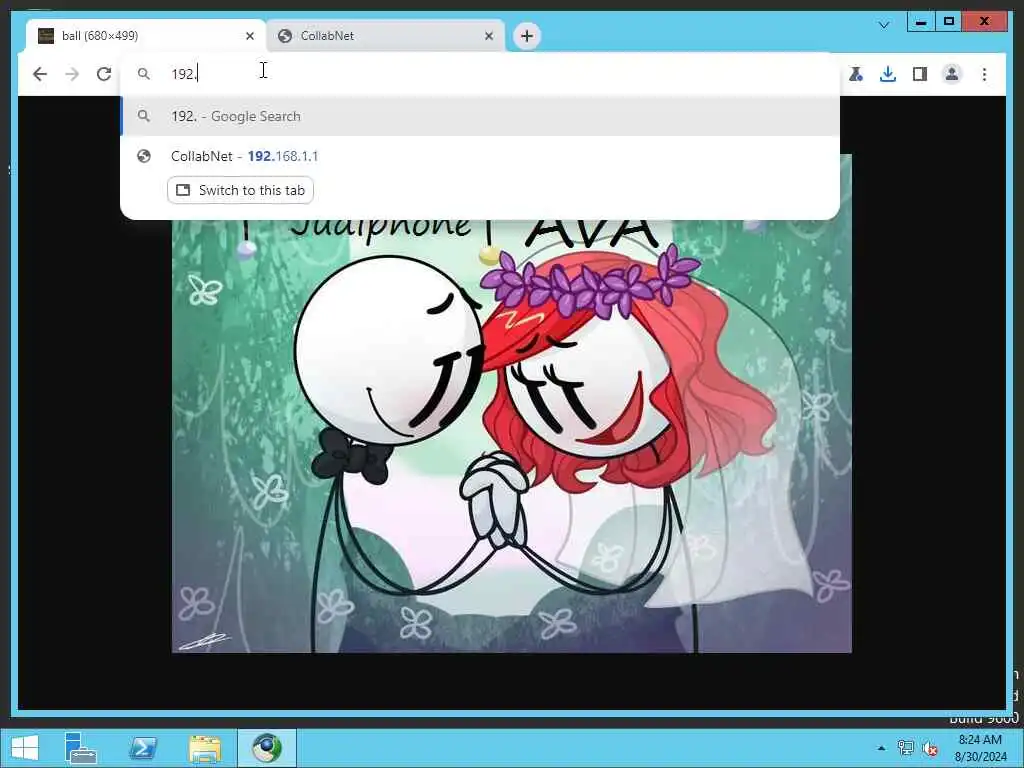Add a new browser tab
Viewport: 1024px width, 768px height.
coord(527,36)
